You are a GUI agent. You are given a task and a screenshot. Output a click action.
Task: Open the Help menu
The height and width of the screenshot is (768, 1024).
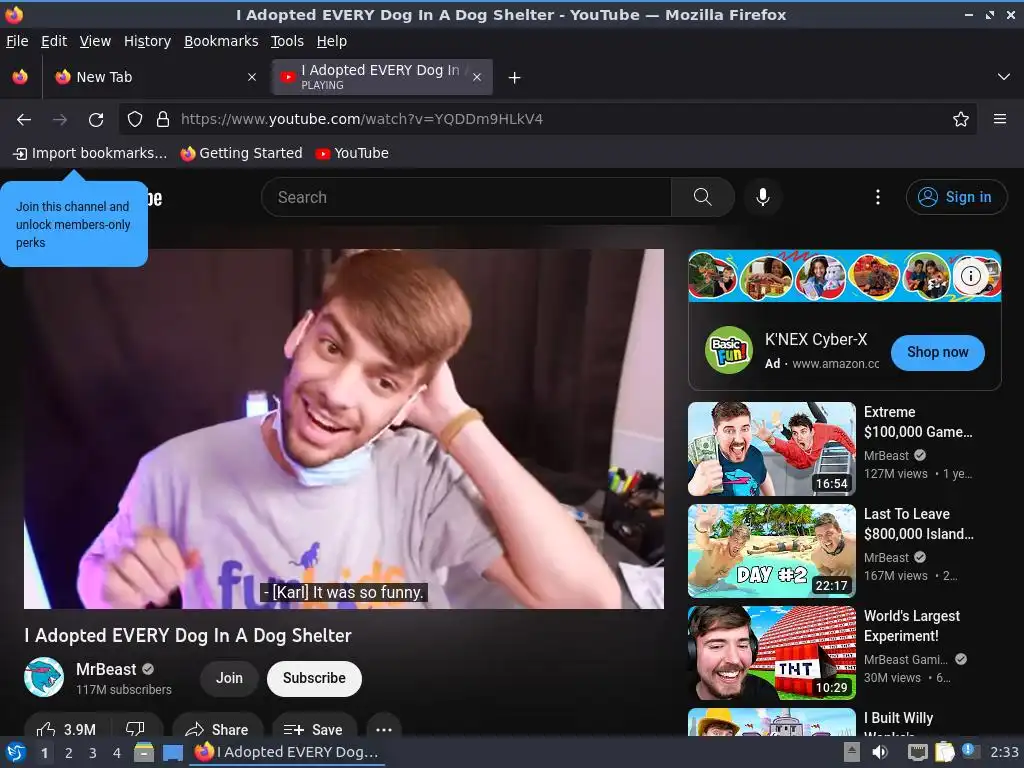pos(331,41)
